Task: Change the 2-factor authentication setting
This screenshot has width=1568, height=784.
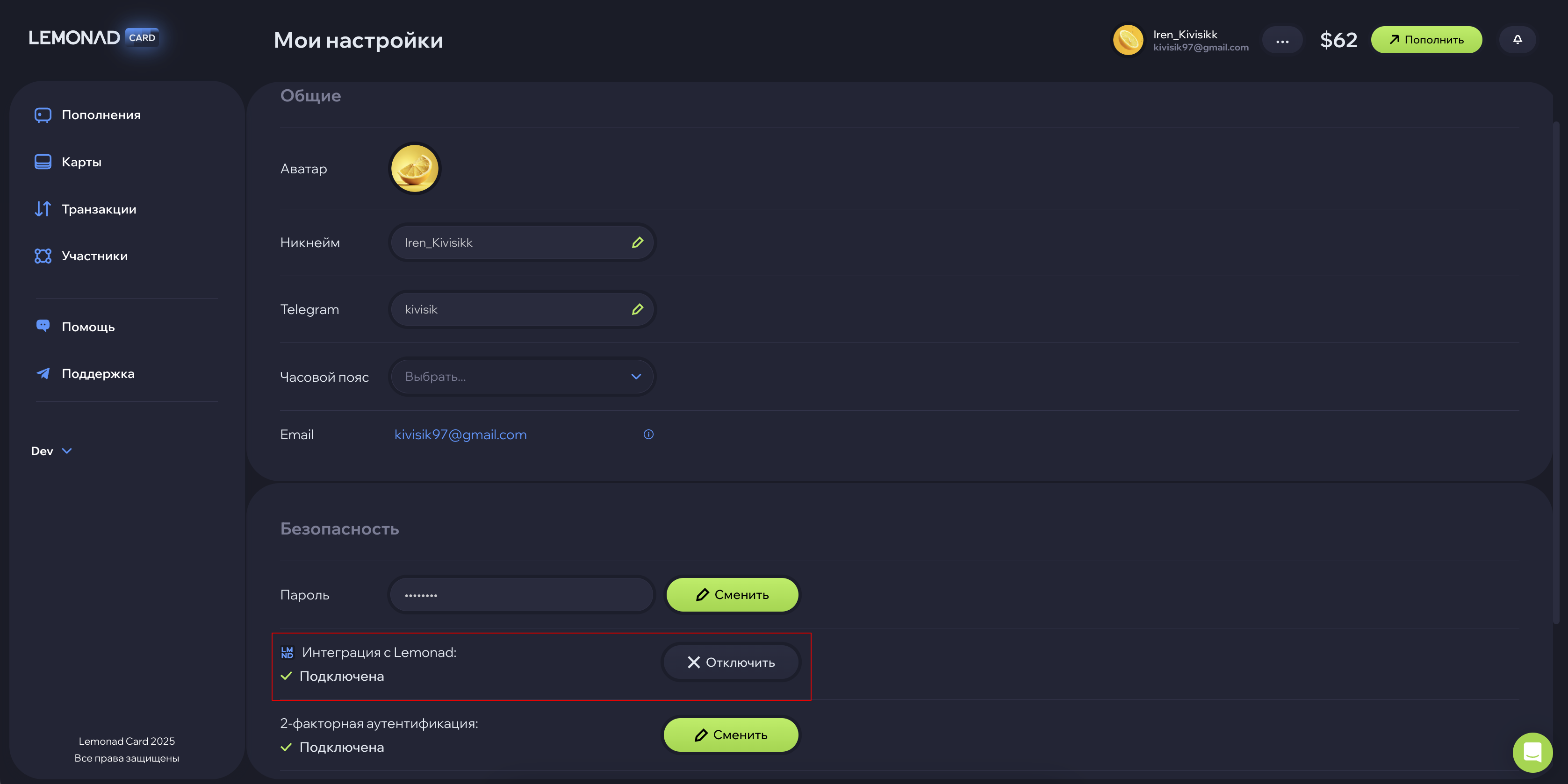Action: (730, 735)
